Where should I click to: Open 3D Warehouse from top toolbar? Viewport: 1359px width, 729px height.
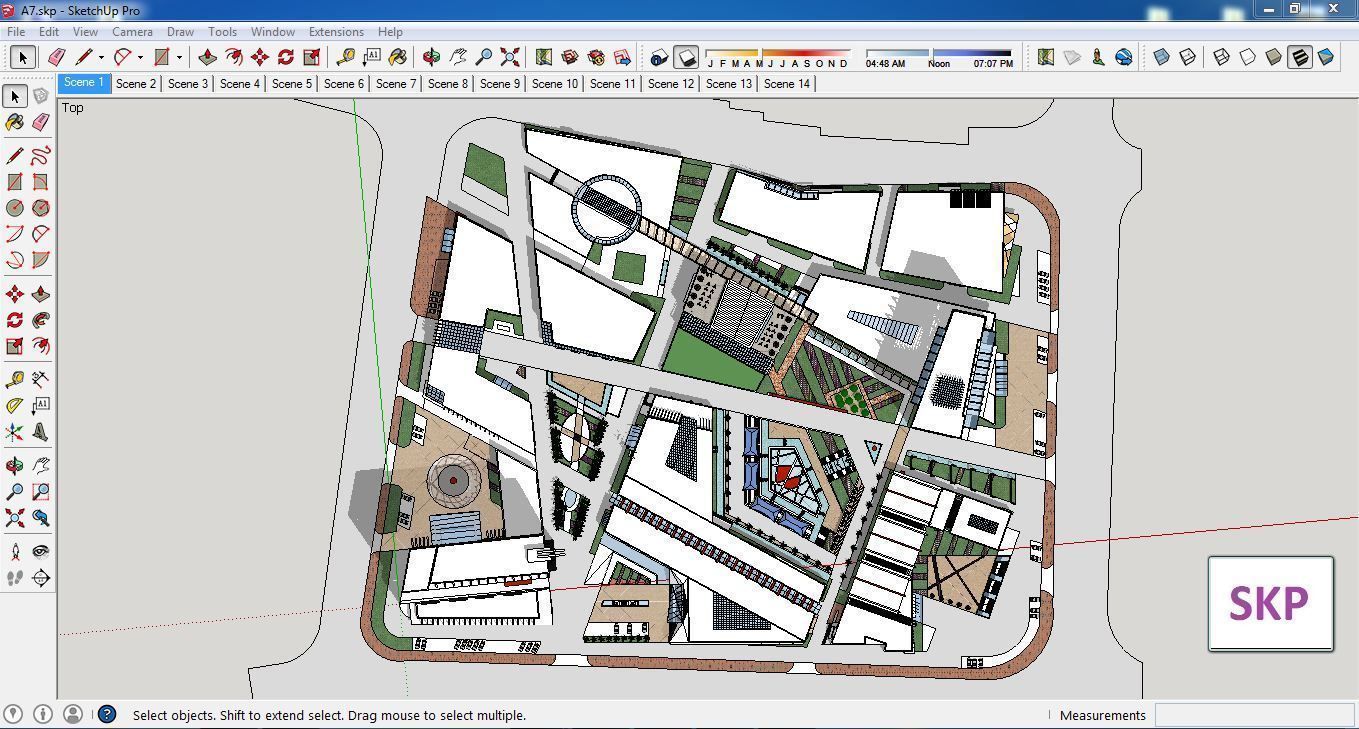coord(570,57)
